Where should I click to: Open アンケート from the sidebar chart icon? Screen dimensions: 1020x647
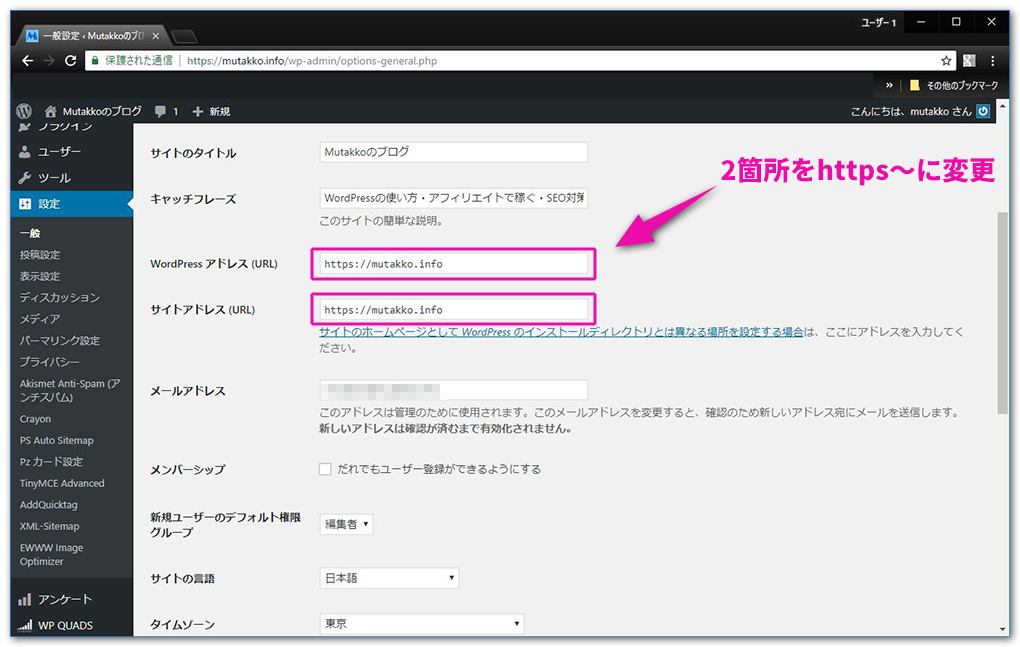pyautogui.click(x=22, y=598)
